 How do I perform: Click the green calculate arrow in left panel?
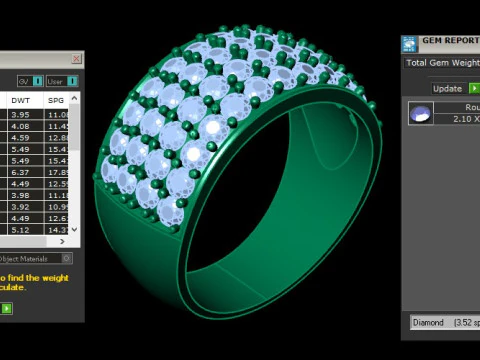pos(6,308)
